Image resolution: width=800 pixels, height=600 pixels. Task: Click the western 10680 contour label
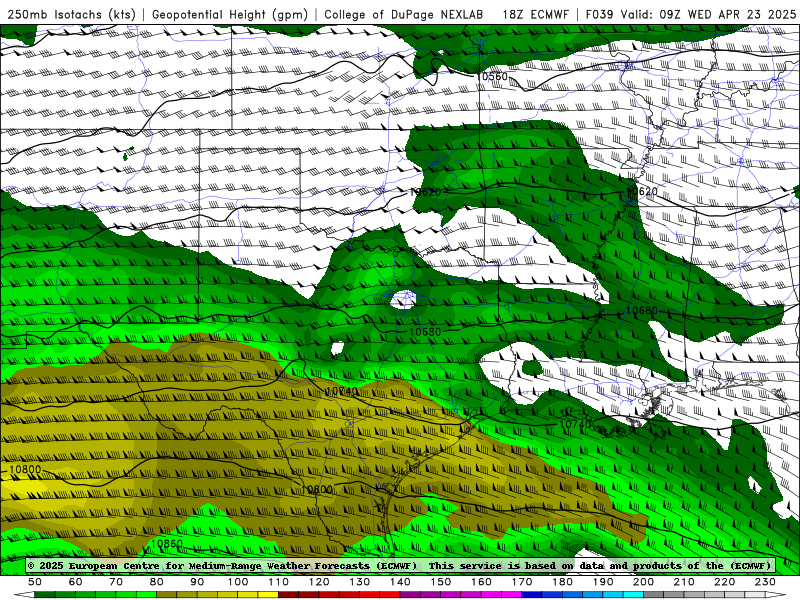pyautogui.click(x=425, y=332)
